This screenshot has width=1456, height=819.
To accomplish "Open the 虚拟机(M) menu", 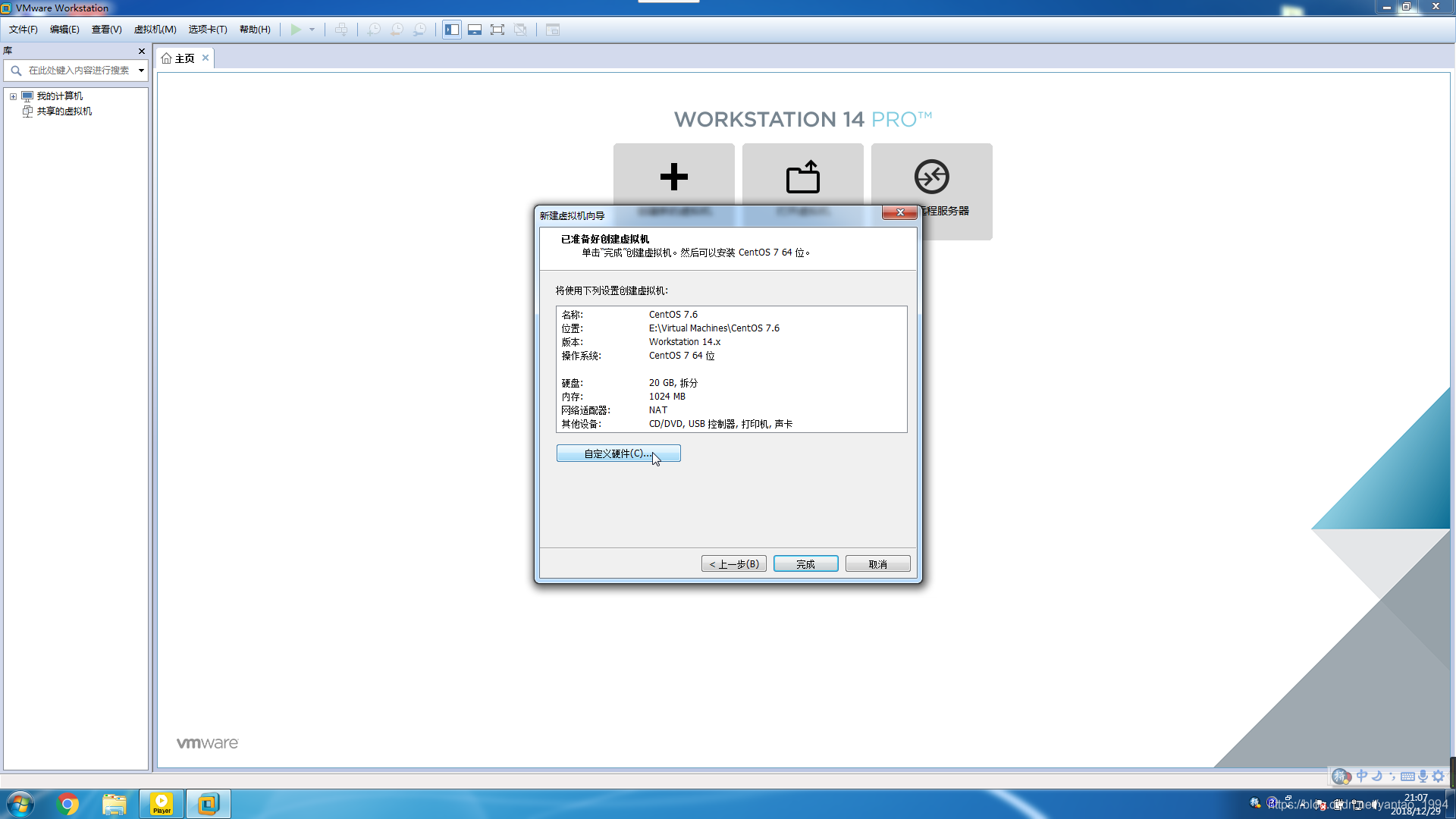I will [x=155, y=30].
